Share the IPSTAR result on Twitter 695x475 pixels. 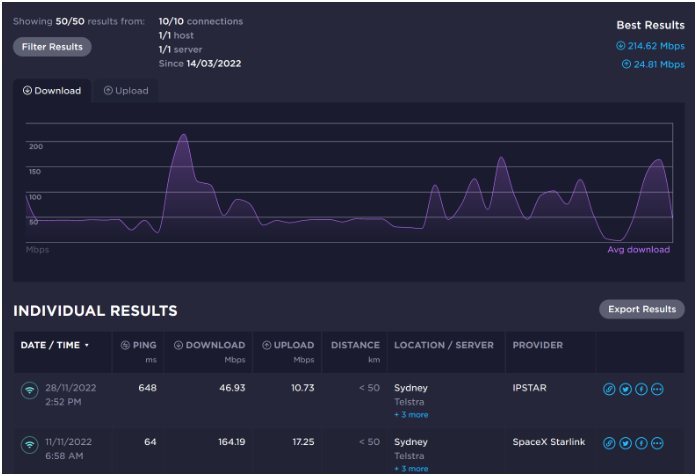pyautogui.click(x=625, y=389)
